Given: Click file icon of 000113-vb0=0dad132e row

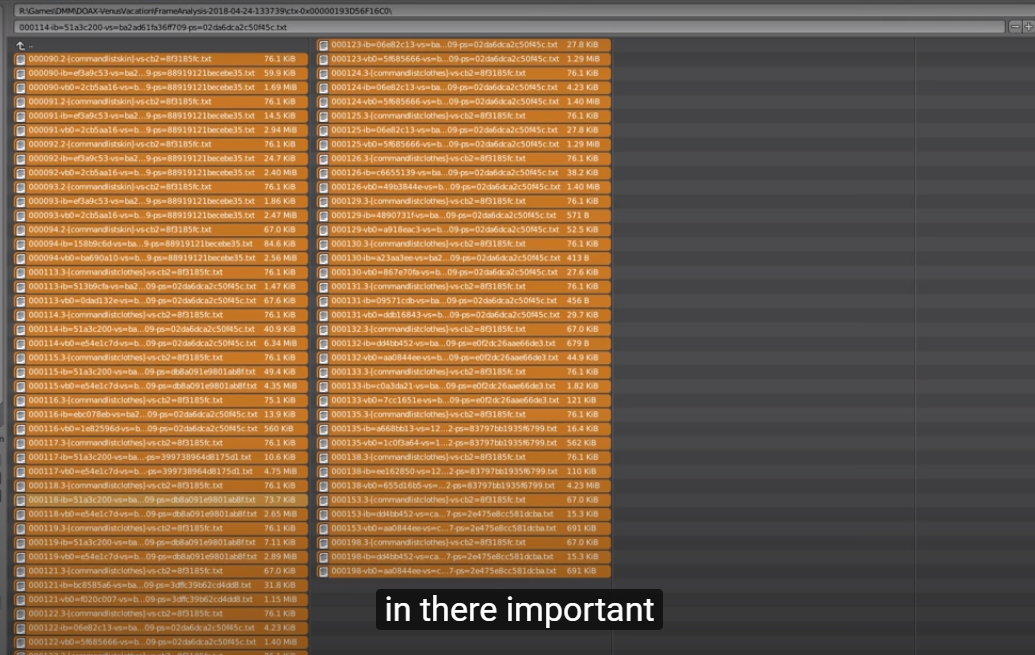Looking at the screenshot, I should (20, 300).
